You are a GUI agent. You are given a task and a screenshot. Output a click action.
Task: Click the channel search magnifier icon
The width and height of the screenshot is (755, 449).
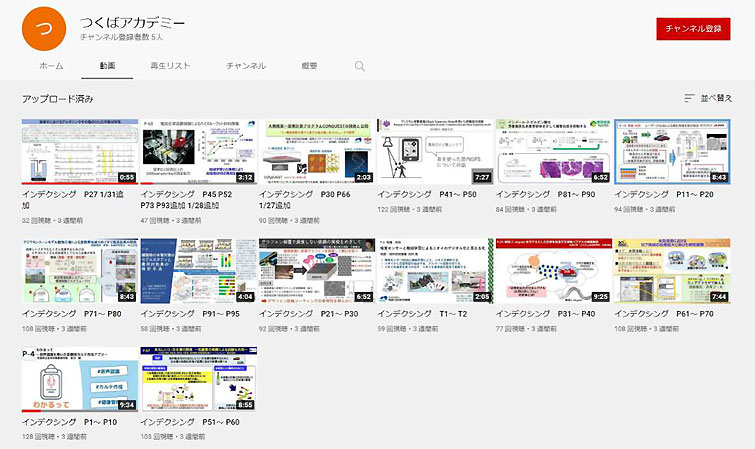click(x=360, y=66)
